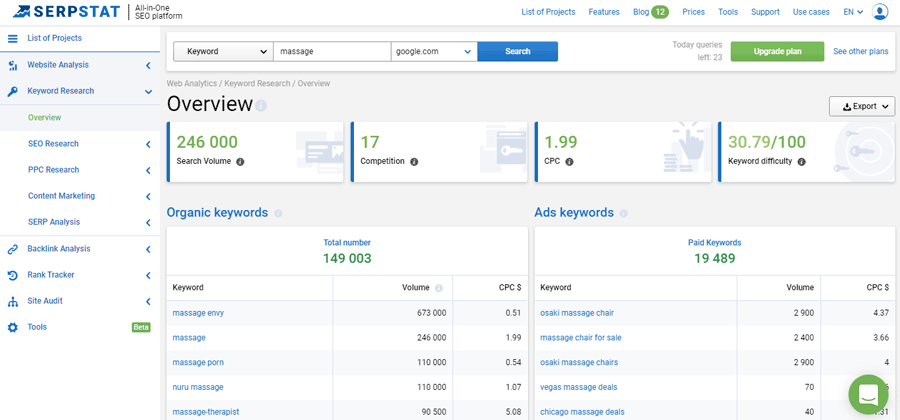Click the Backlink Analysis chain icon
Screen dimensions: 900x420
[x=12, y=249]
